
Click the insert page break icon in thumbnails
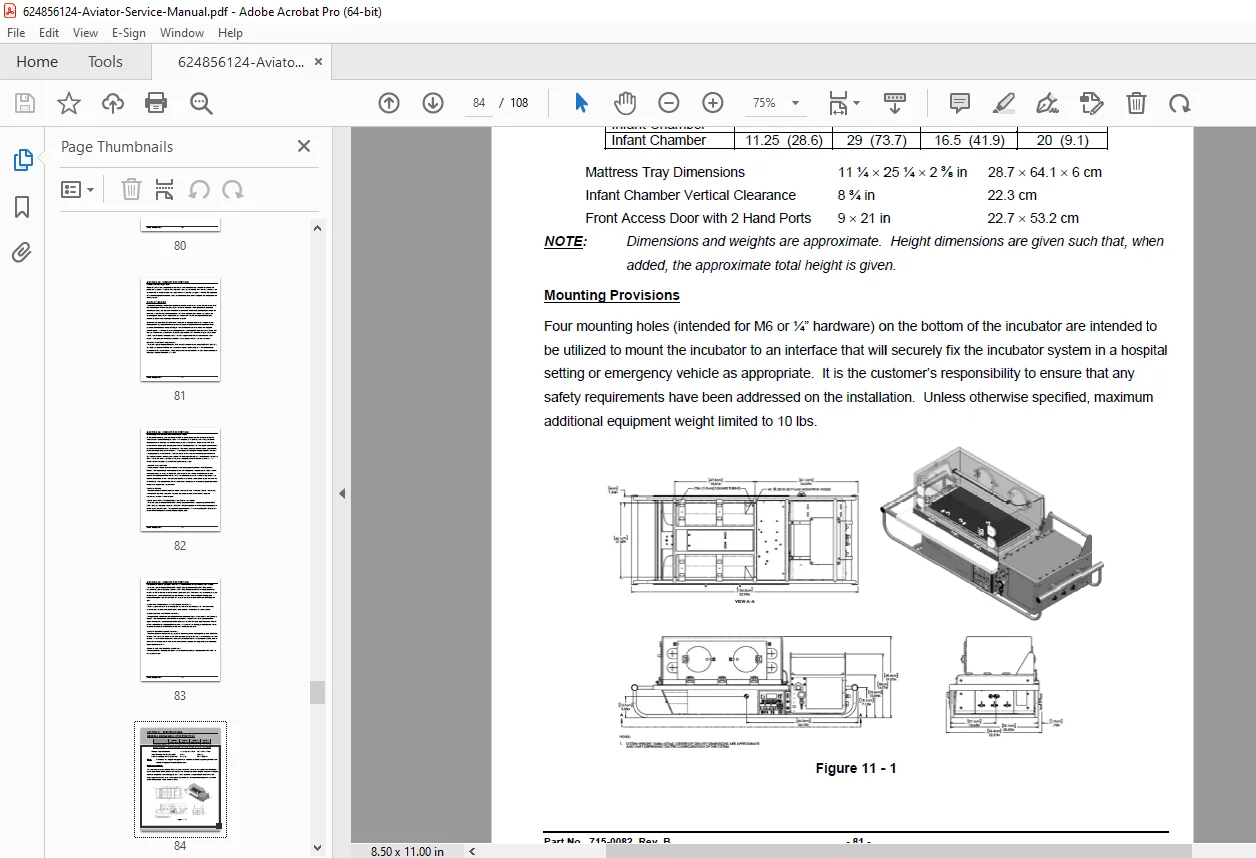[x=165, y=189]
